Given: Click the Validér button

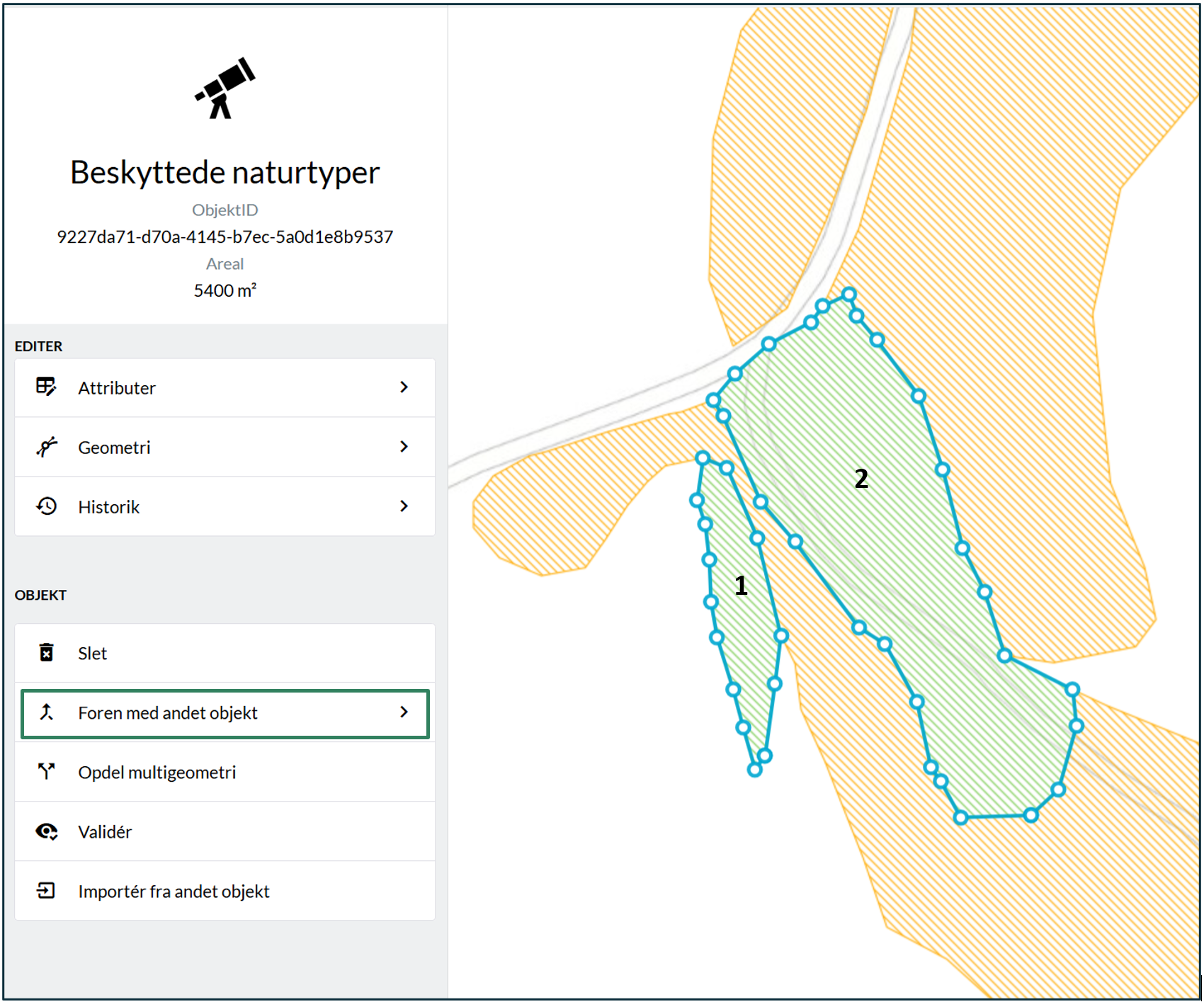Looking at the screenshot, I should (x=103, y=831).
